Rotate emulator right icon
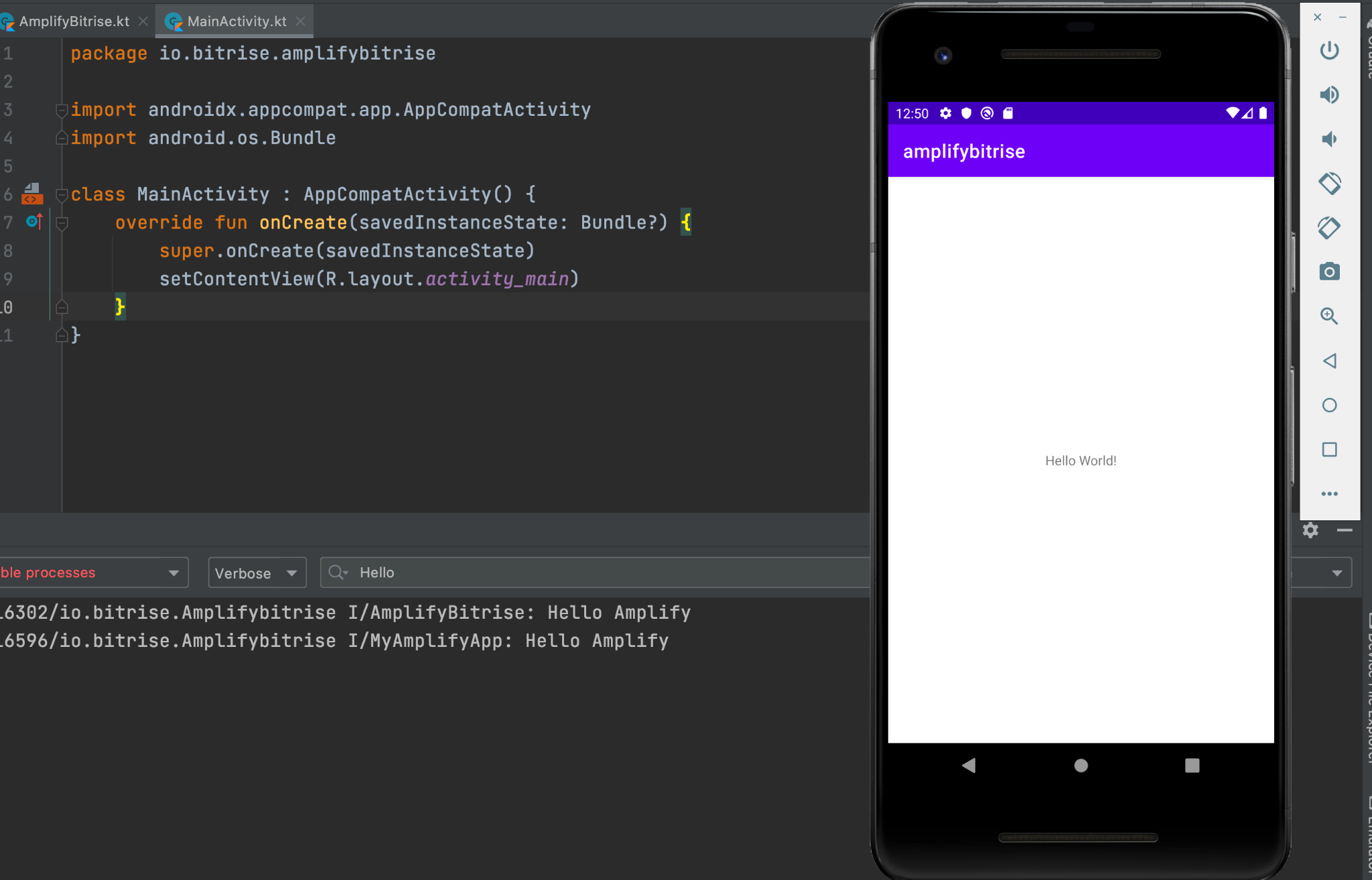 click(x=1329, y=228)
